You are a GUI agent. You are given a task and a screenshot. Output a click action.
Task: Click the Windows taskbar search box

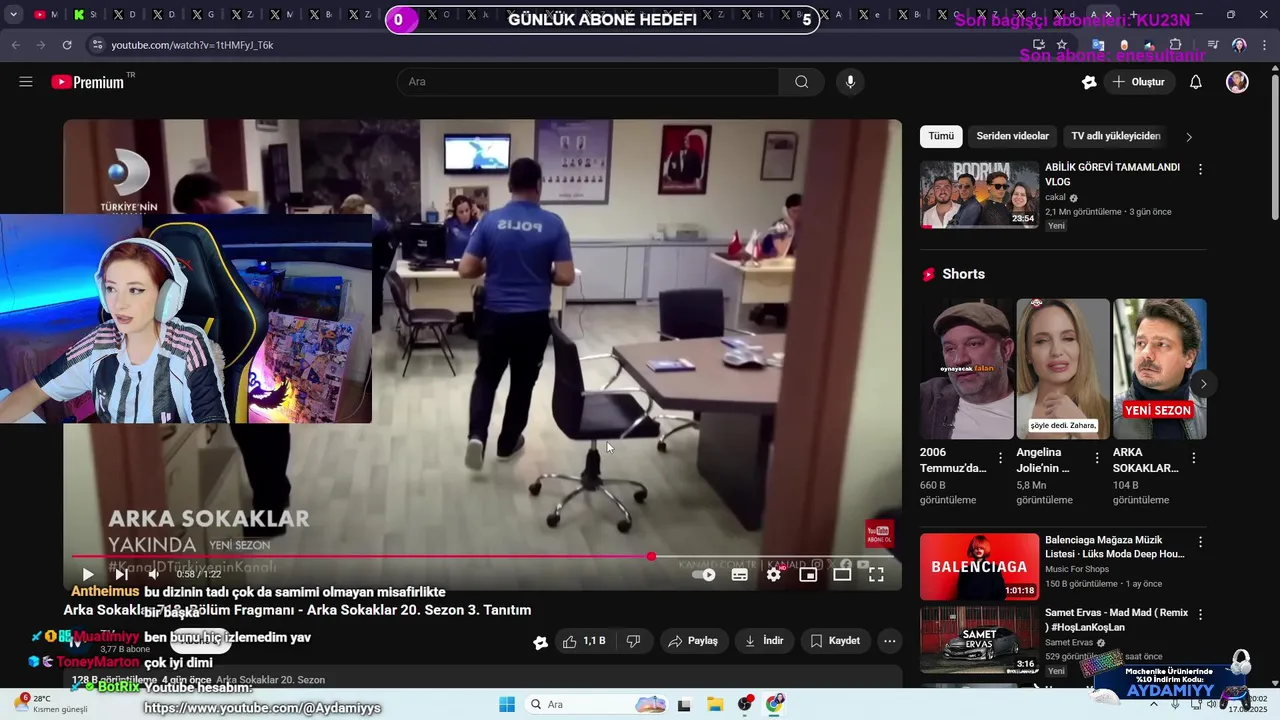click(597, 704)
